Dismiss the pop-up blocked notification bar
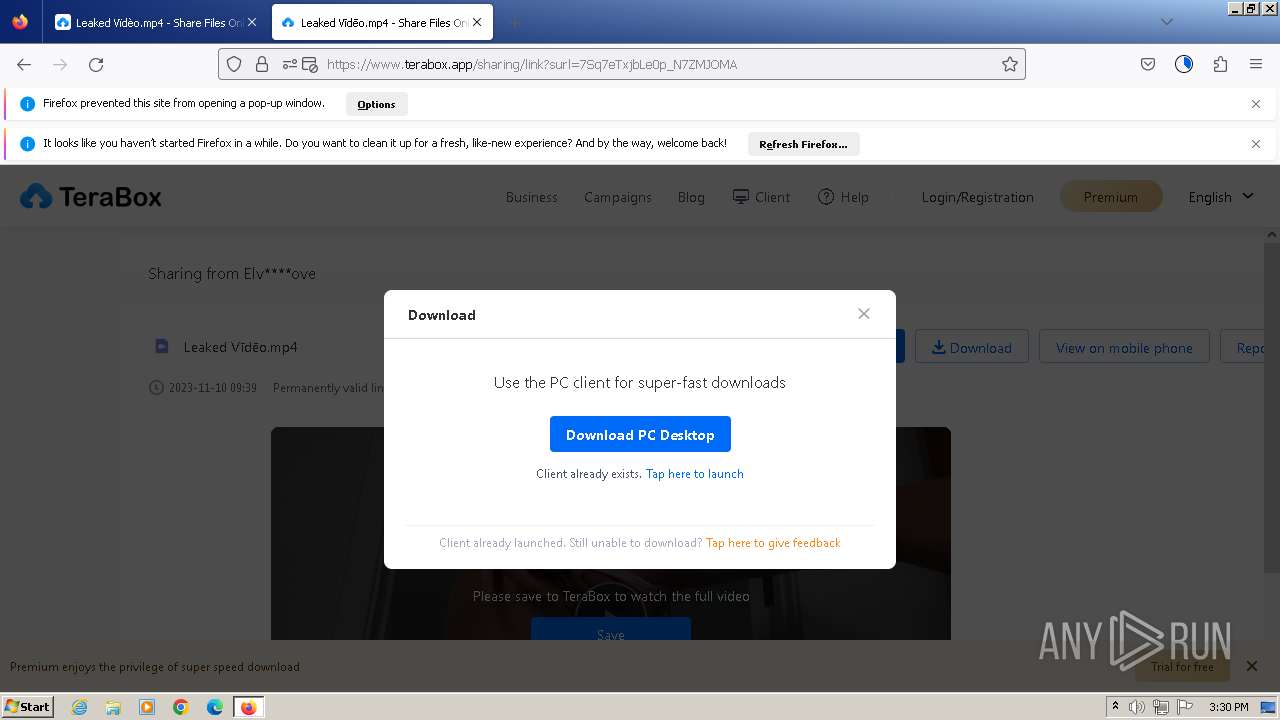 [x=1256, y=104]
